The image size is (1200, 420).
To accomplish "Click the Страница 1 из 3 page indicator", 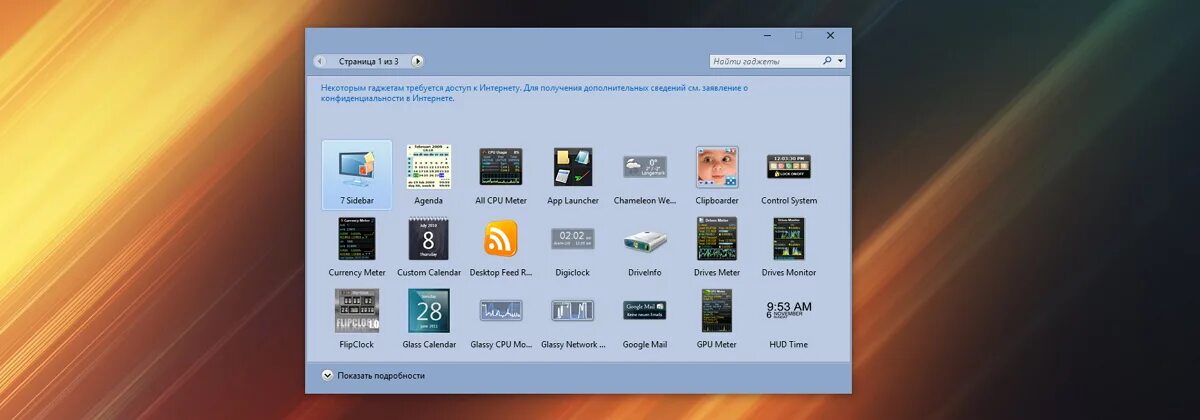I will tap(369, 61).
